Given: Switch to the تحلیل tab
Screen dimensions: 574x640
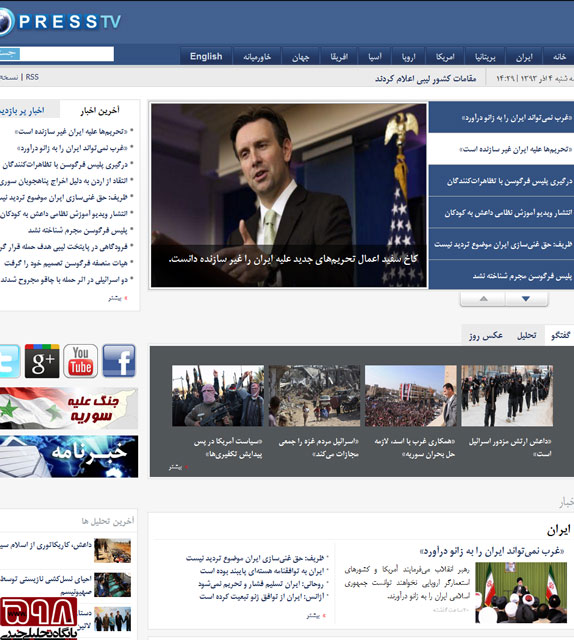Looking at the screenshot, I should (527, 336).
